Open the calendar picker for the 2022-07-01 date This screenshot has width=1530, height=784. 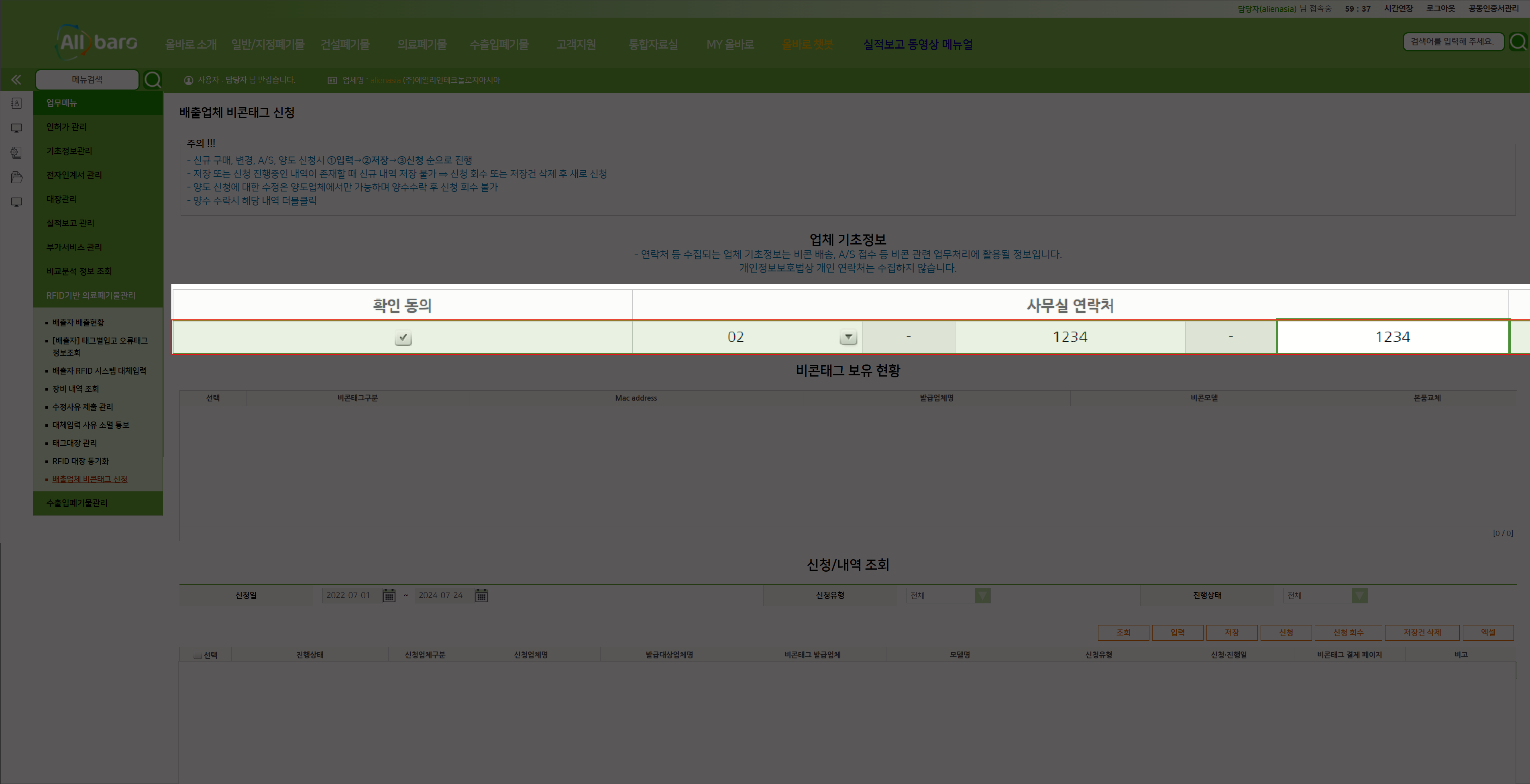pyautogui.click(x=389, y=595)
